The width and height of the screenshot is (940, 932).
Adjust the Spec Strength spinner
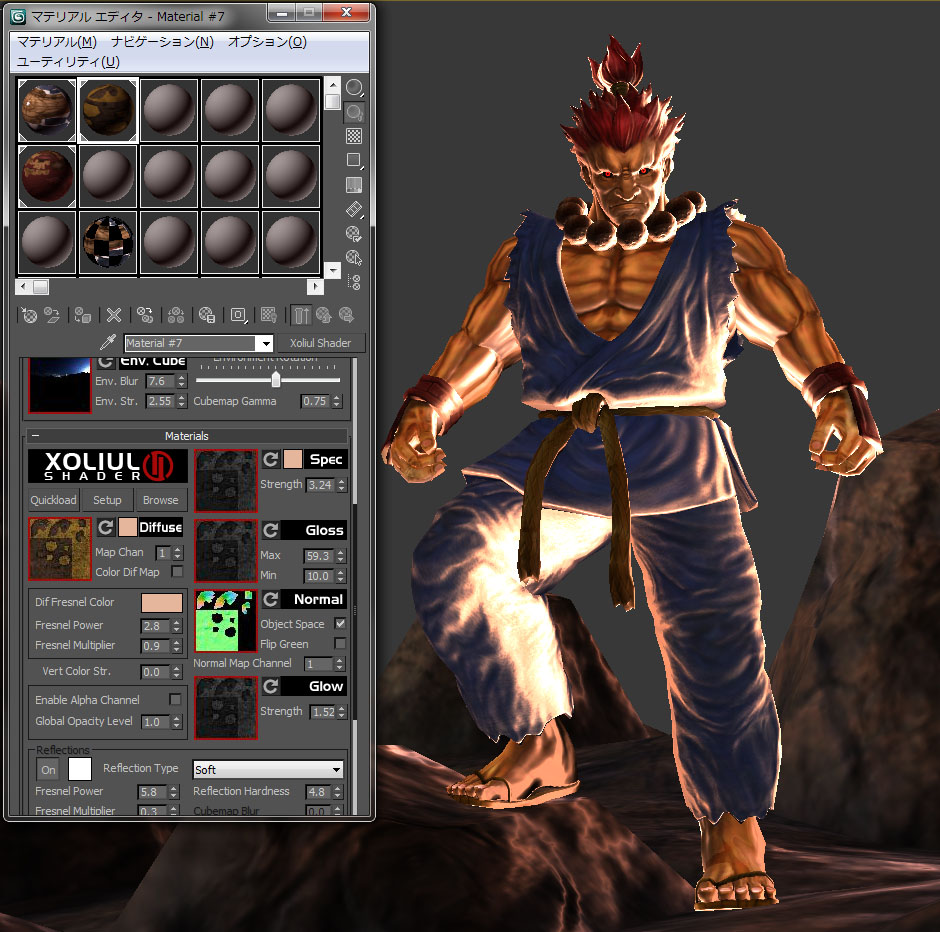point(341,485)
